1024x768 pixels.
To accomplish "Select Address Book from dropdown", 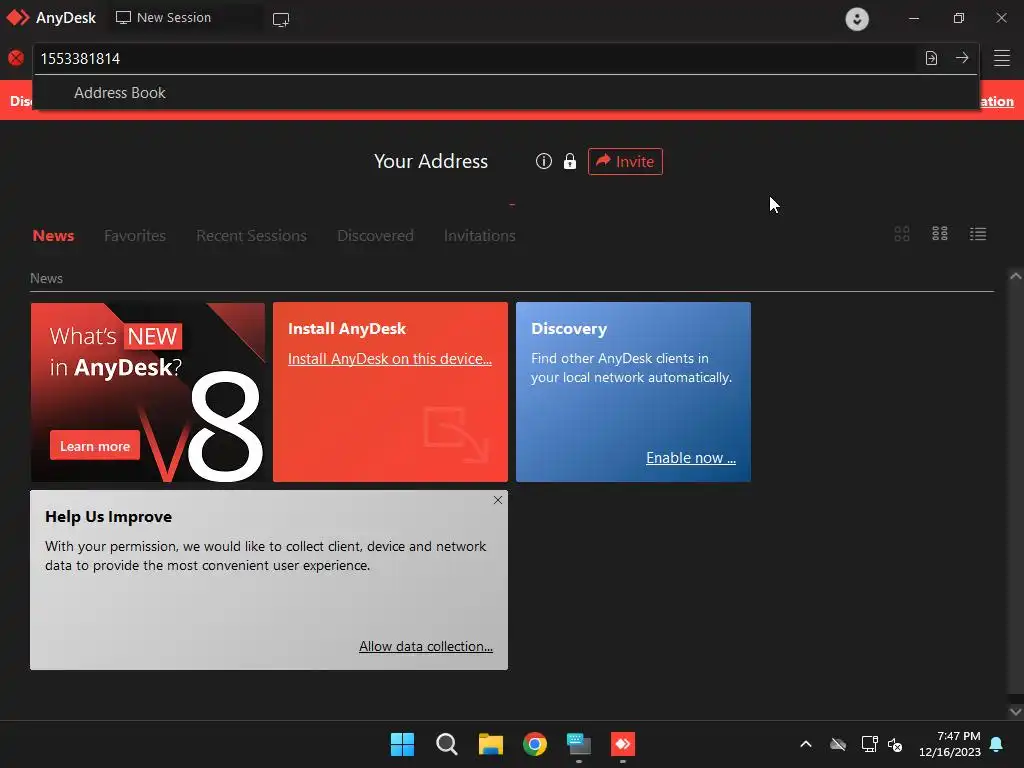I will pyautogui.click(x=120, y=93).
